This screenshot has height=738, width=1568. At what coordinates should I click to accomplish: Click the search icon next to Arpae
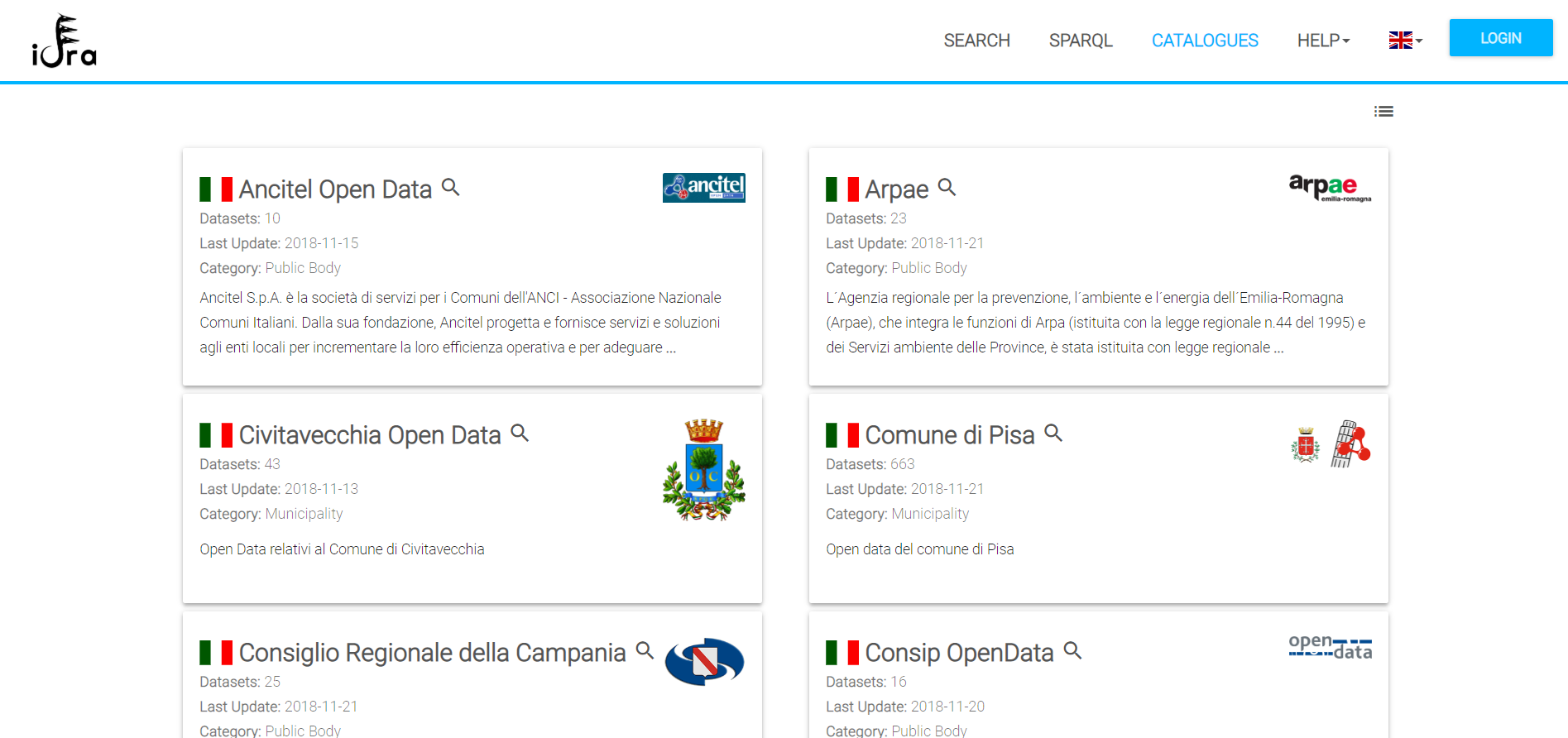[947, 187]
